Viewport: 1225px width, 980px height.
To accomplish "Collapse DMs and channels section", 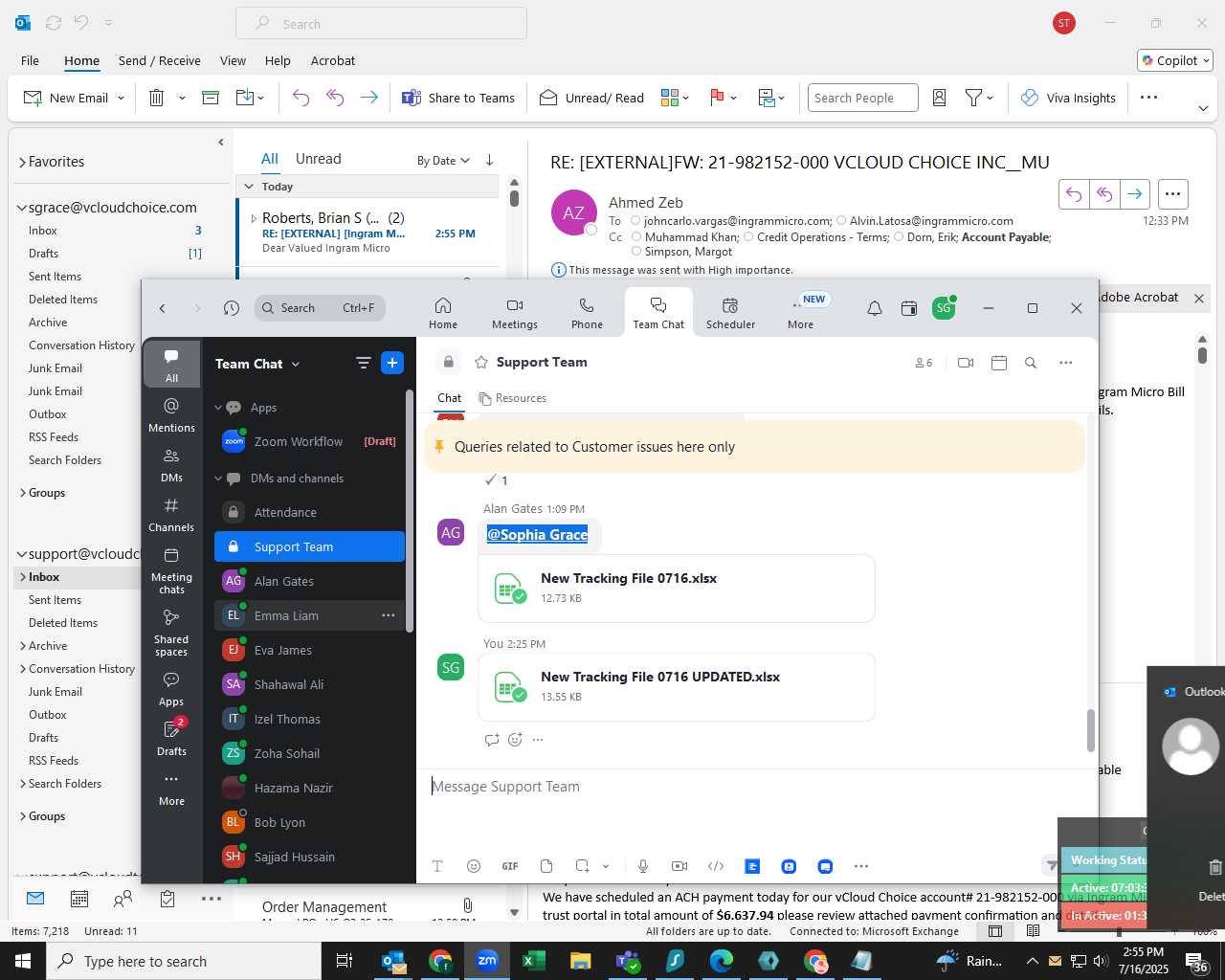I will pyautogui.click(x=218, y=479).
